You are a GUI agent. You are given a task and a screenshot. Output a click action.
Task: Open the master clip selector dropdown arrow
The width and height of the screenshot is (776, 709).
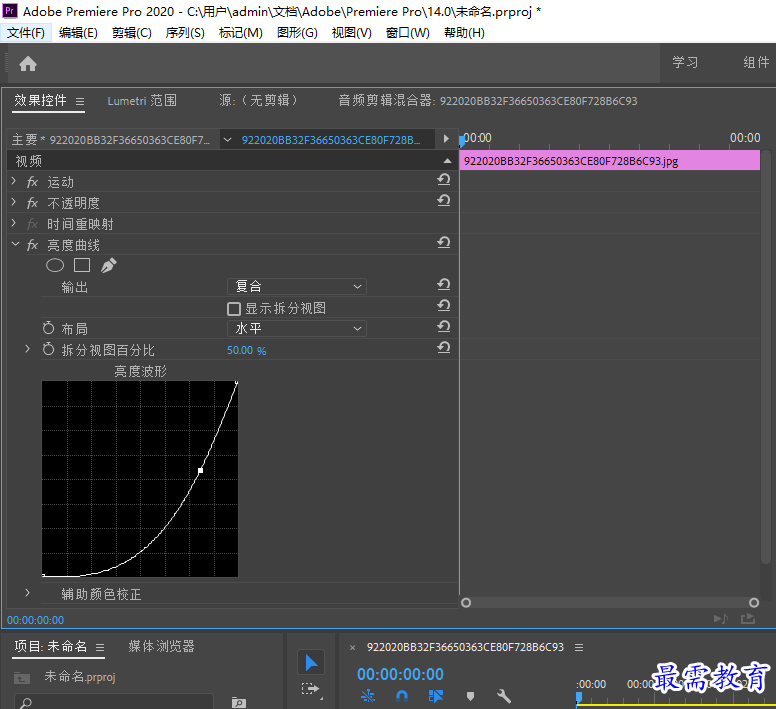click(227, 140)
